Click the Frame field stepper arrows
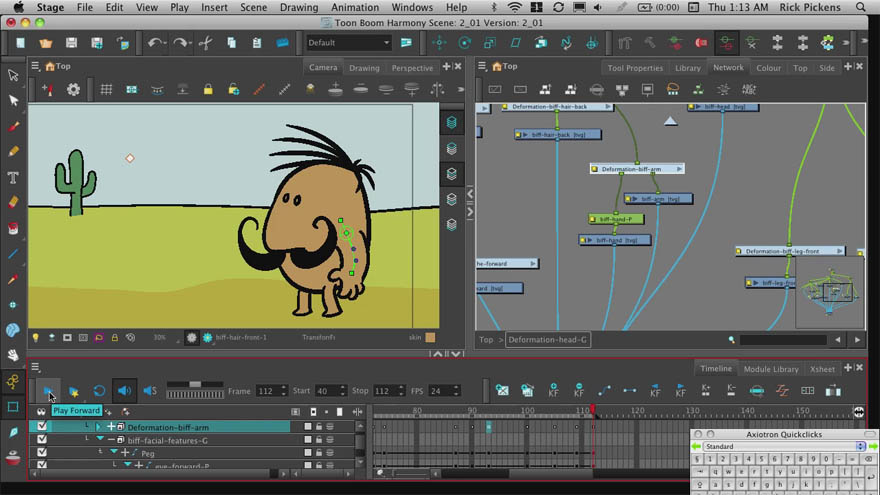The image size is (880, 495). pos(283,391)
